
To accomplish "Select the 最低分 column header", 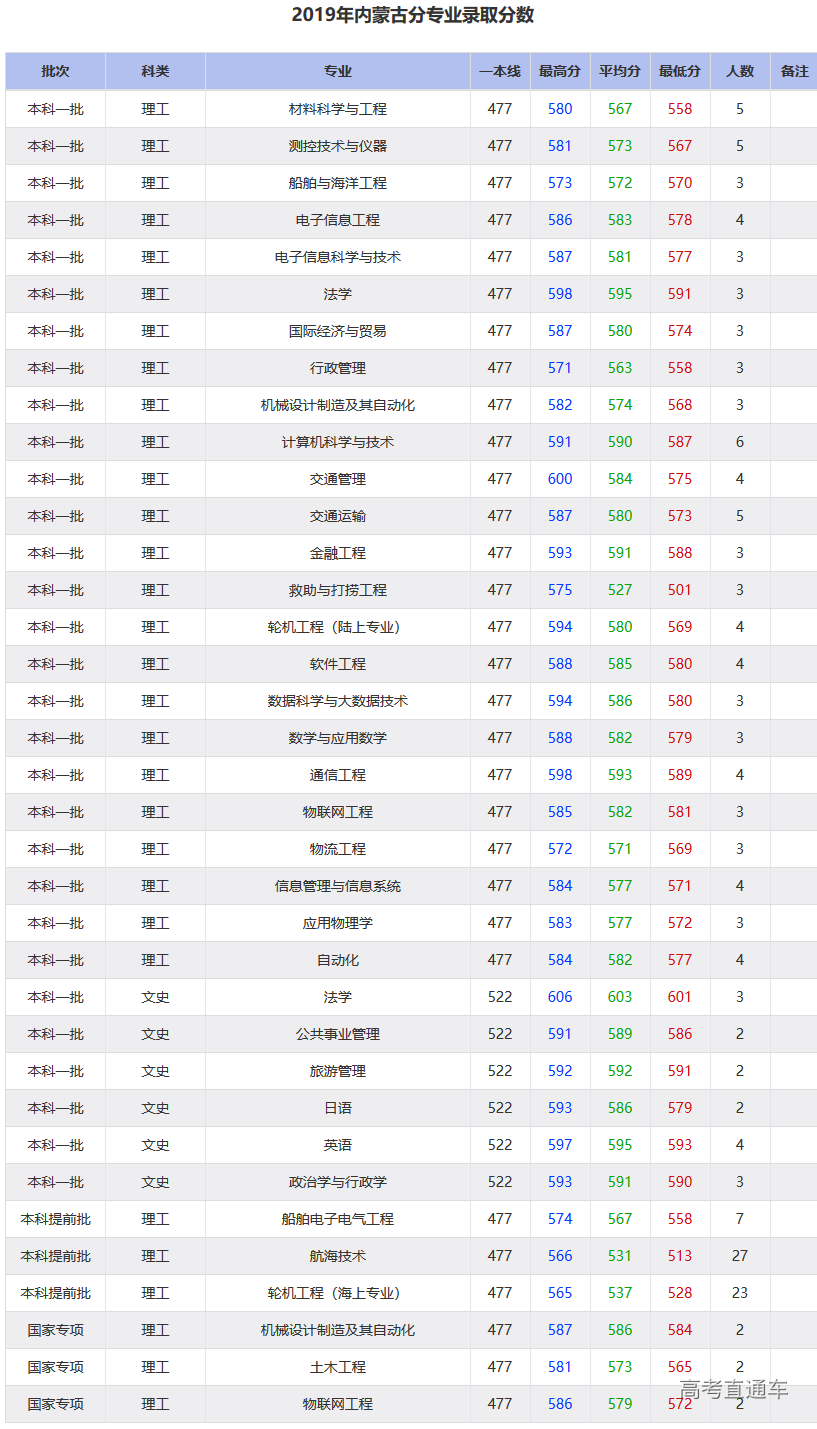I will [x=680, y=72].
